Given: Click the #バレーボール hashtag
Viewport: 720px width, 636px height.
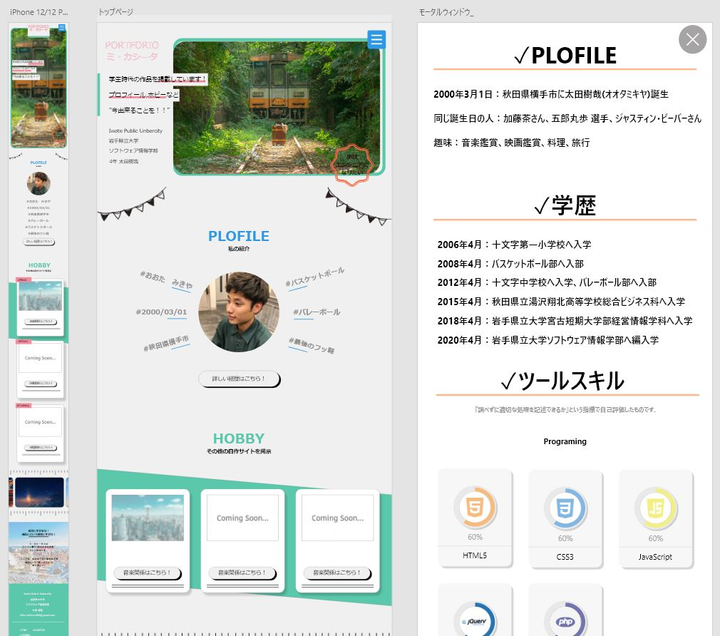Looking at the screenshot, I should click(x=317, y=312).
